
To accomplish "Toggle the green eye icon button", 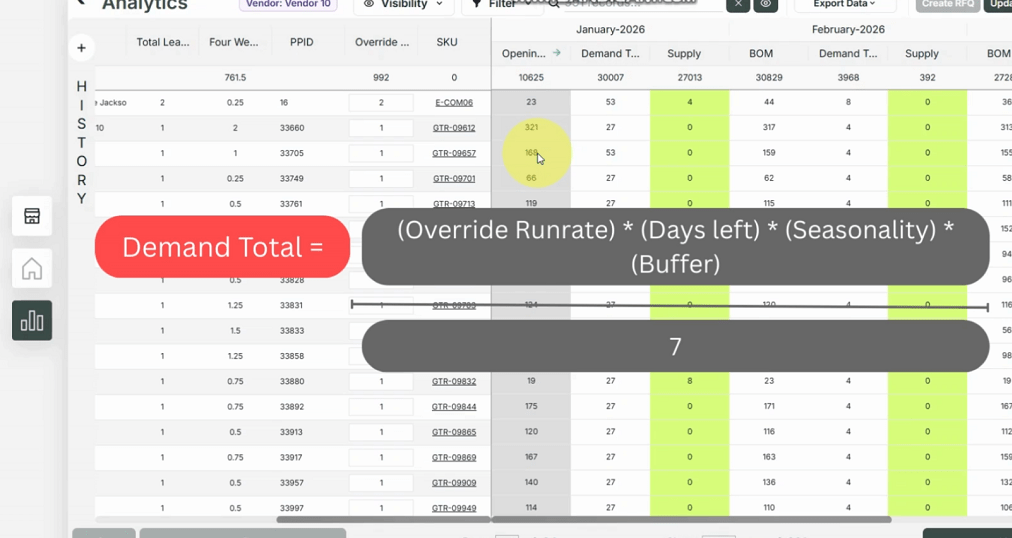I will [766, 4].
